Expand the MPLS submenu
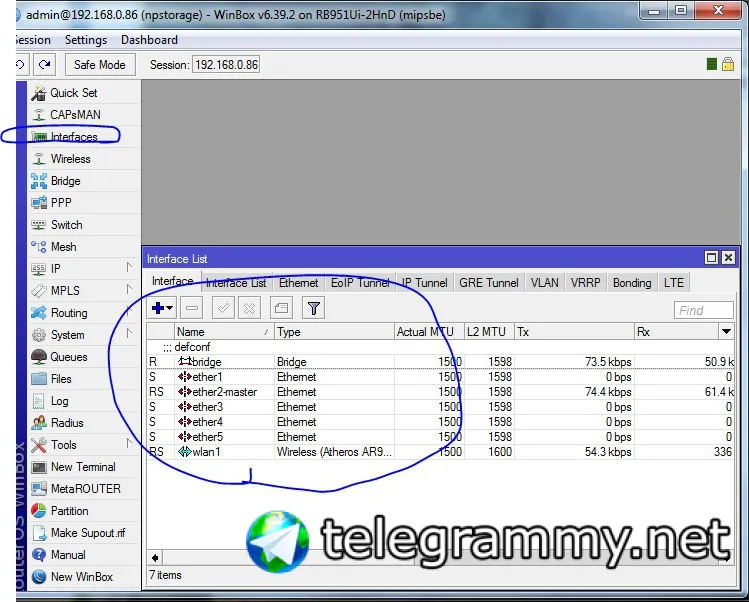The width and height of the screenshot is (749, 602). (x=84, y=290)
